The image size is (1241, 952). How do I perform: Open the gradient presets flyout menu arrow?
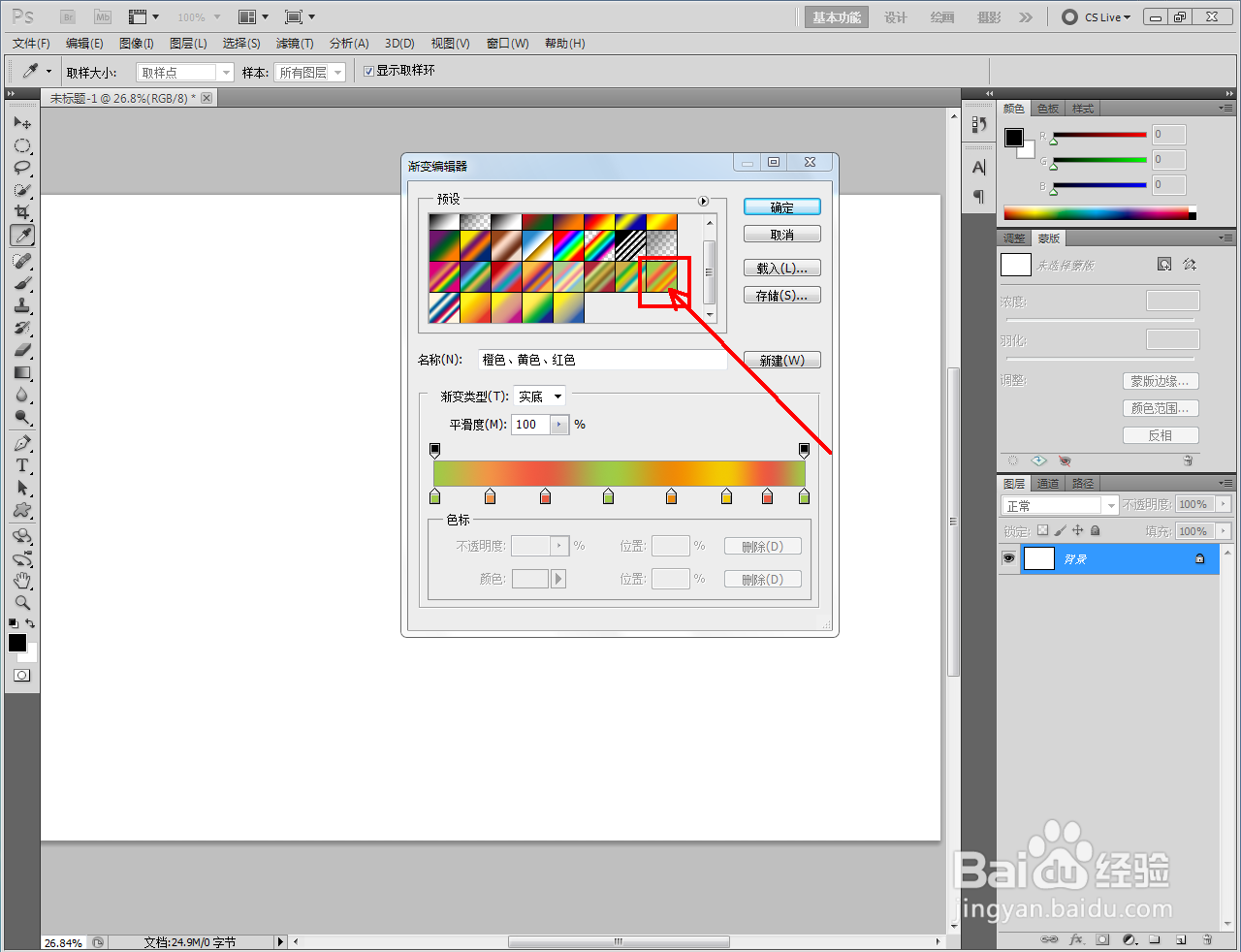pyautogui.click(x=704, y=201)
